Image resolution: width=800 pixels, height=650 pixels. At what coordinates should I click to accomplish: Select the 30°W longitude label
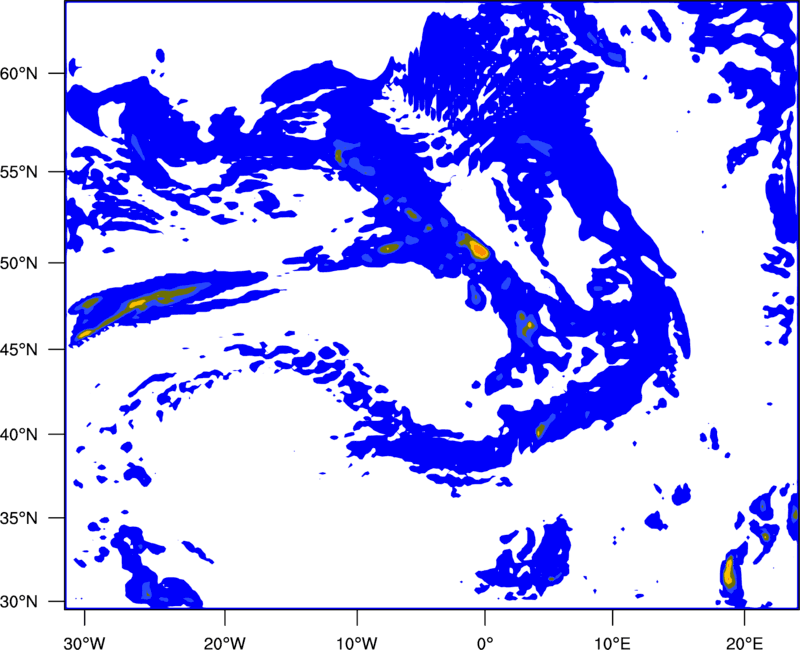(85, 643)
